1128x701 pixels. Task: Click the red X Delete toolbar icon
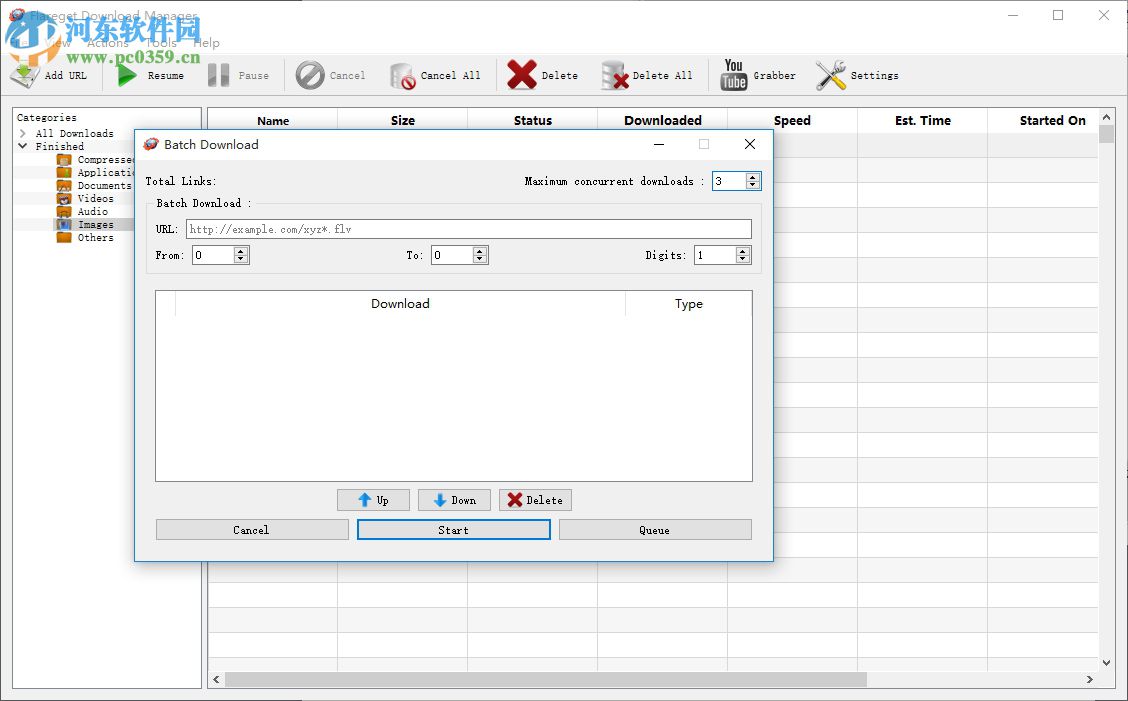[x=522, y=75]
